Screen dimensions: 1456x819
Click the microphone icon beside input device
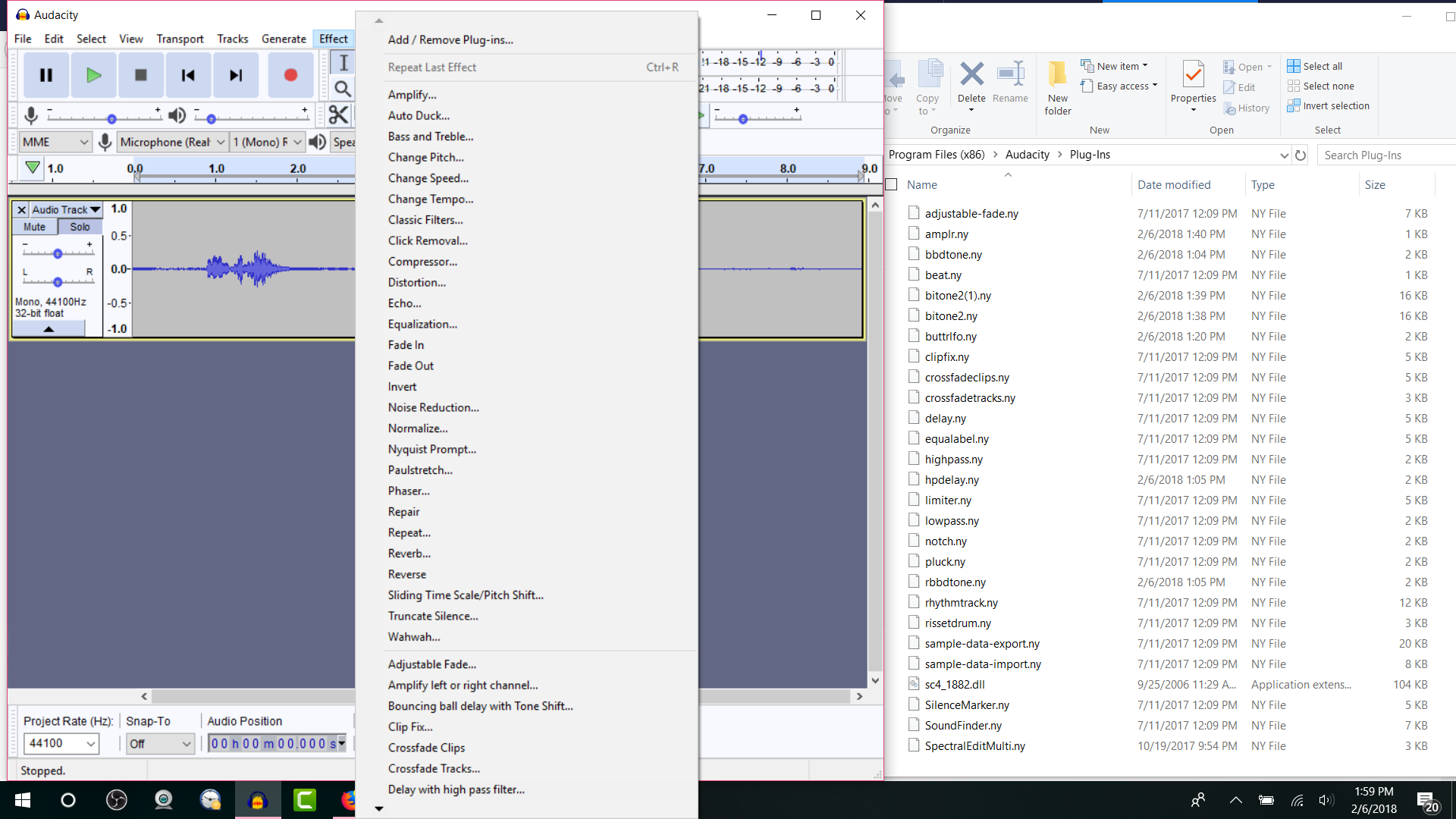click(105, 142)
